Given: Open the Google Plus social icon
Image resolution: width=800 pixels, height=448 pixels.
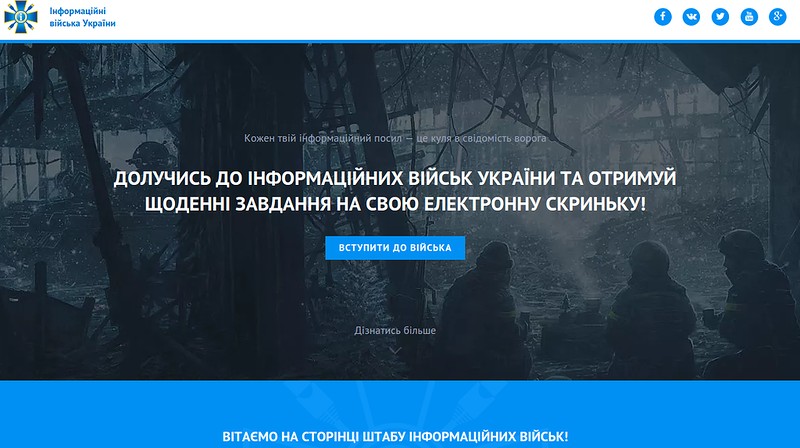Looking at the screenshot, I should (778, 17).
